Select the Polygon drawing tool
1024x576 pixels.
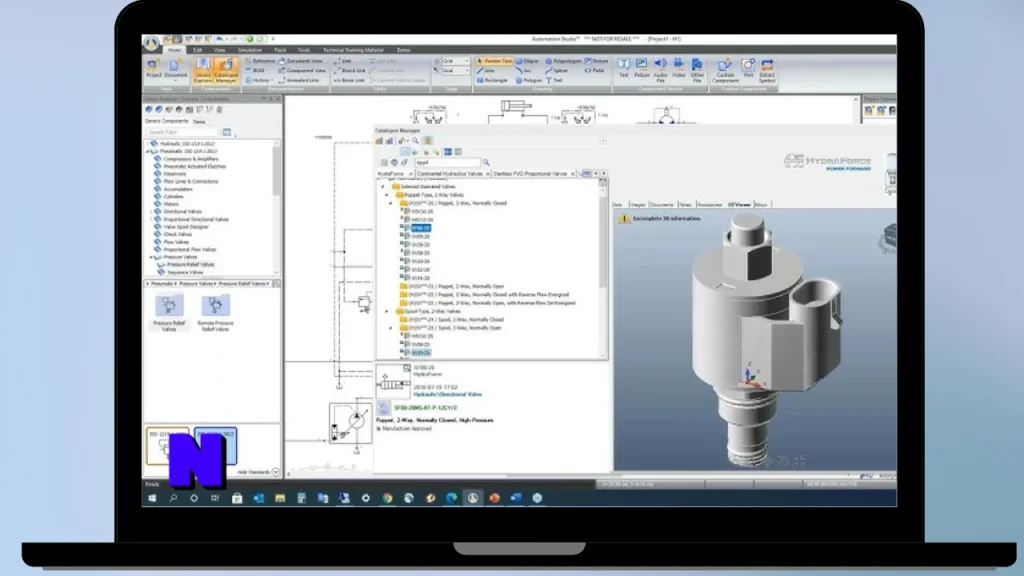529,80
